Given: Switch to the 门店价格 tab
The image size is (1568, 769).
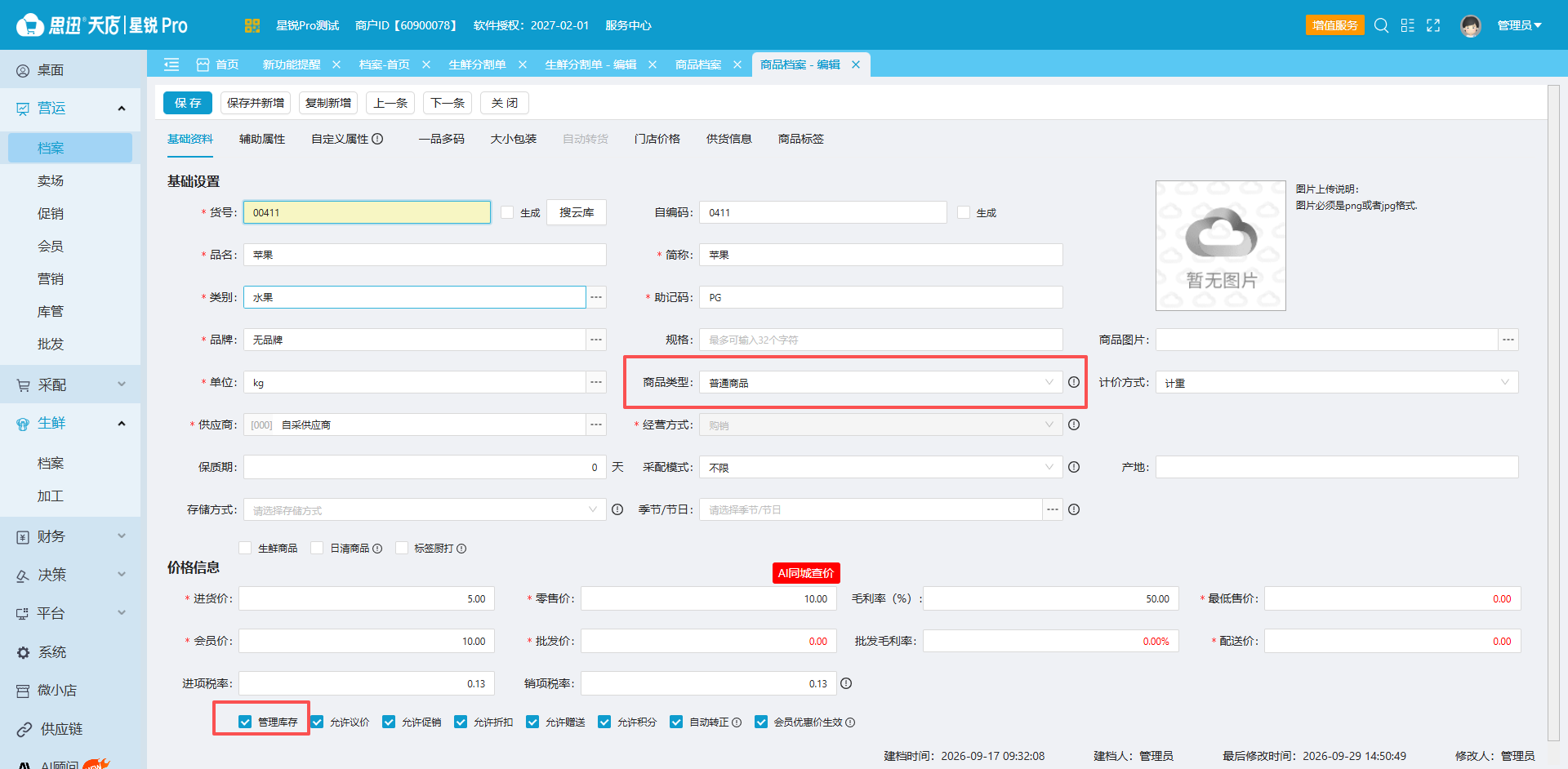Looking at the screenshot, I should tap(657, 139).
